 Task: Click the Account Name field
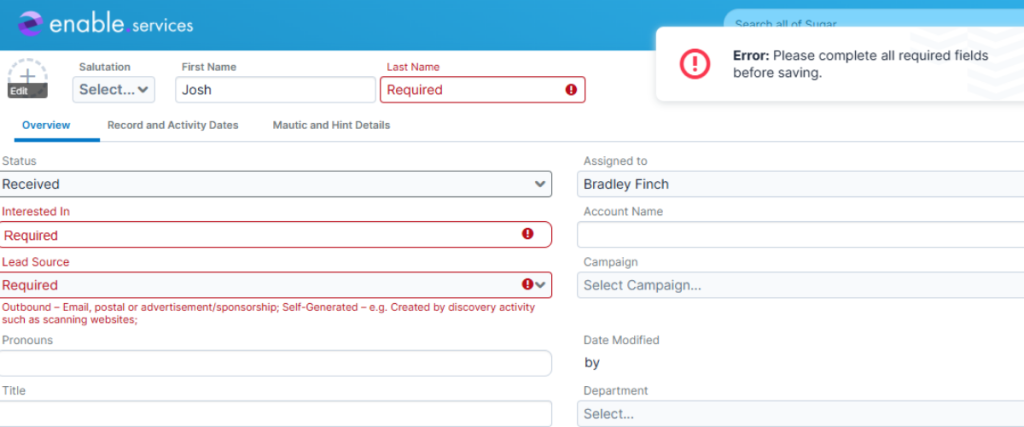point(801,234)
